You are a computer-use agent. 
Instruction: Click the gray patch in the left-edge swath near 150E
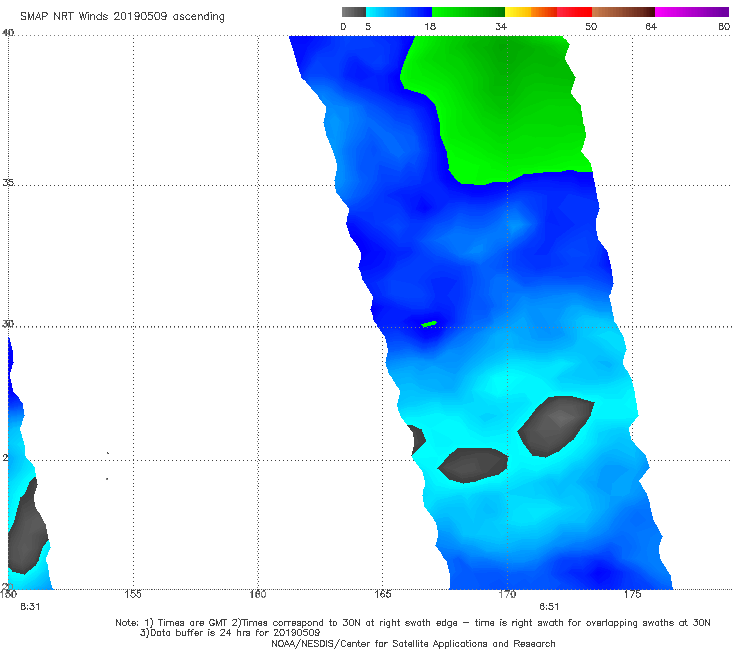coord(27,526)
